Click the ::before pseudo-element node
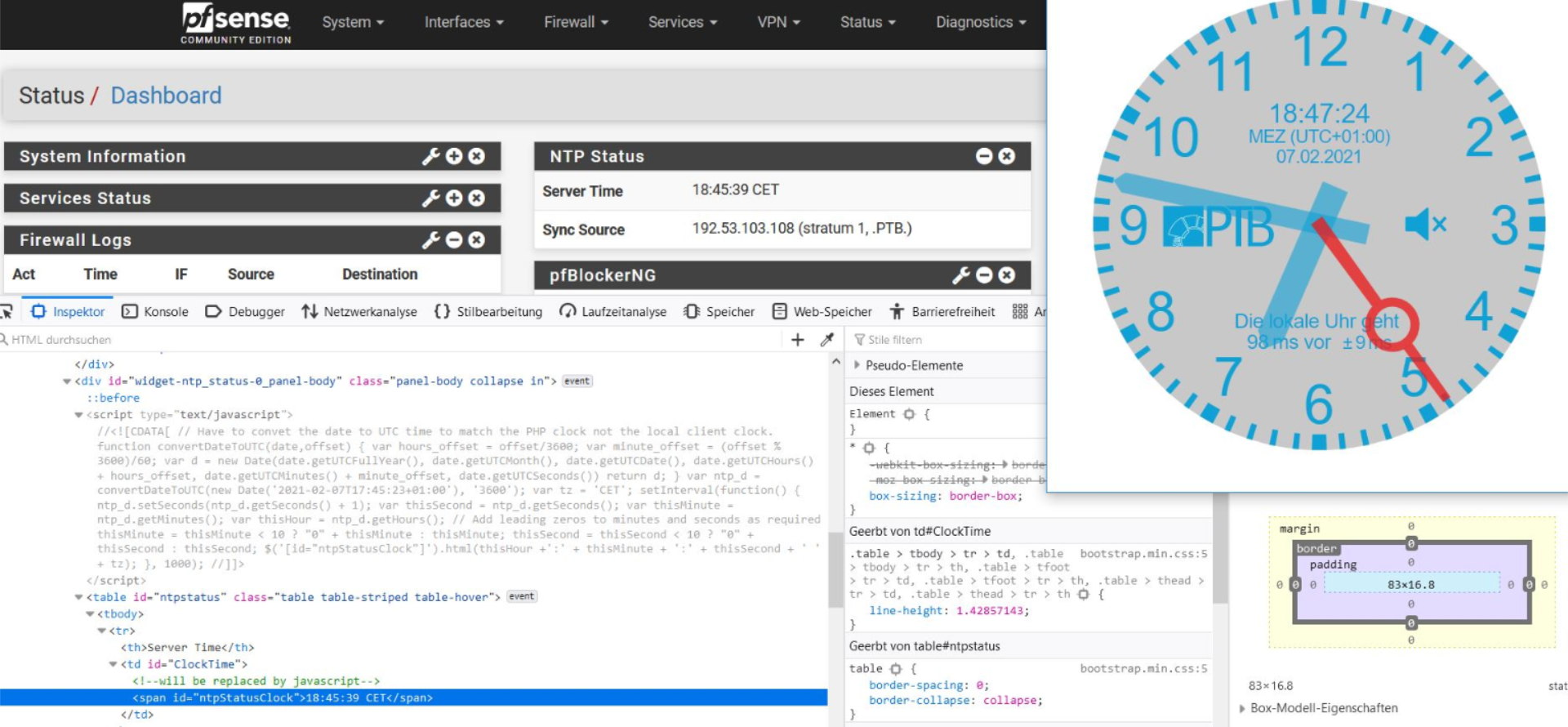Screen dimensions: 1568x727 point(114,398)
